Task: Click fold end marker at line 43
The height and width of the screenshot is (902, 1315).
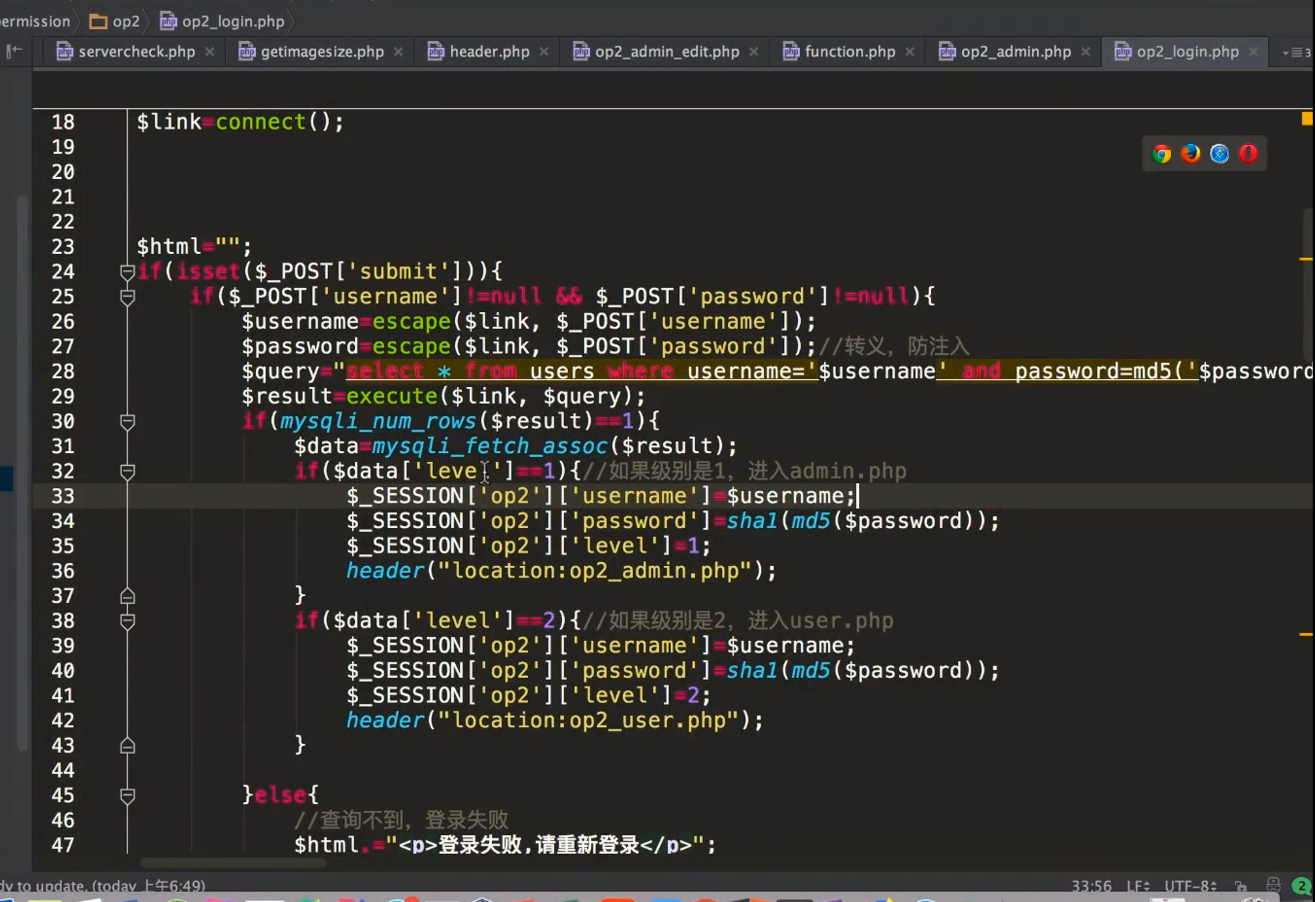Action: tap(127, 745)
